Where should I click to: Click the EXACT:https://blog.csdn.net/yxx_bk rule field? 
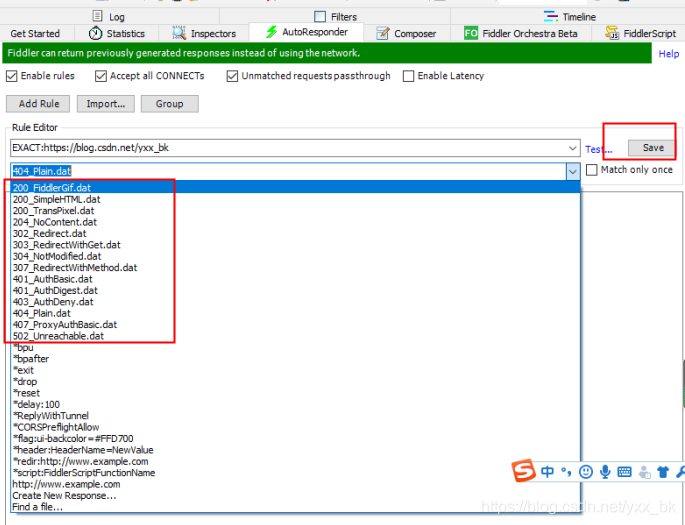295,148
